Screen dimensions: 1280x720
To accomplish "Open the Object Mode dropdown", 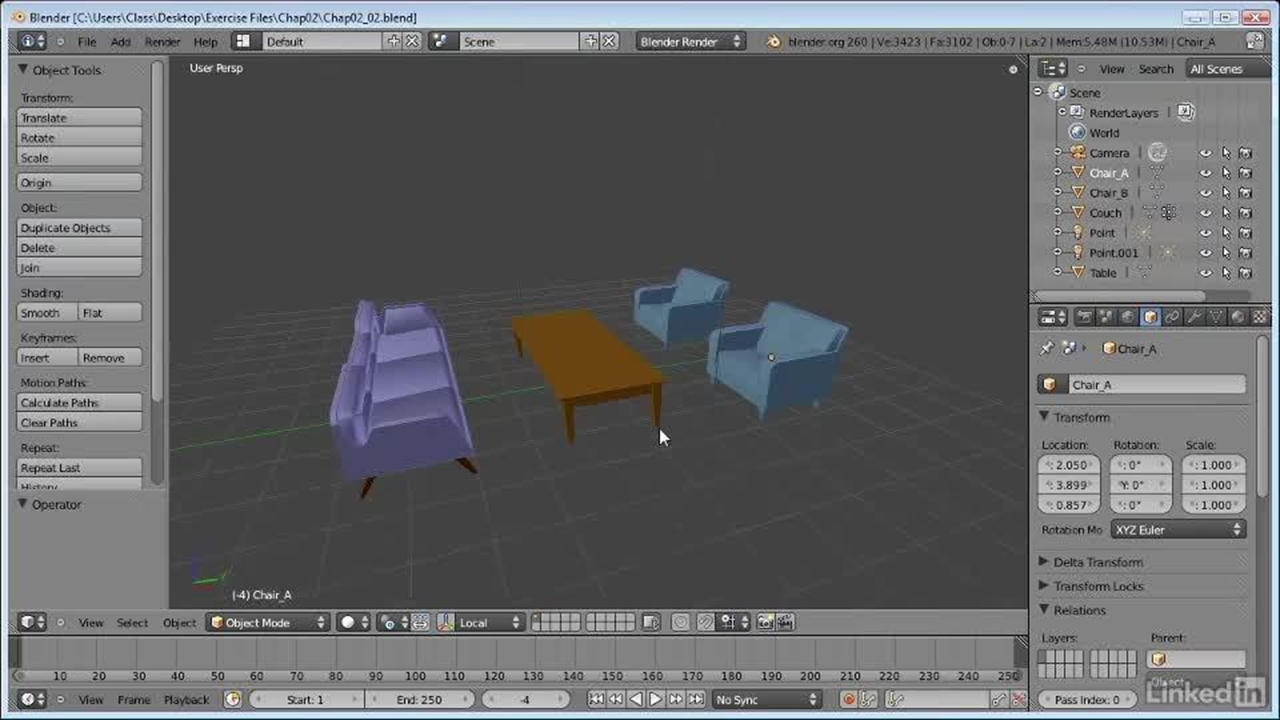I will (x=267, y=623).
